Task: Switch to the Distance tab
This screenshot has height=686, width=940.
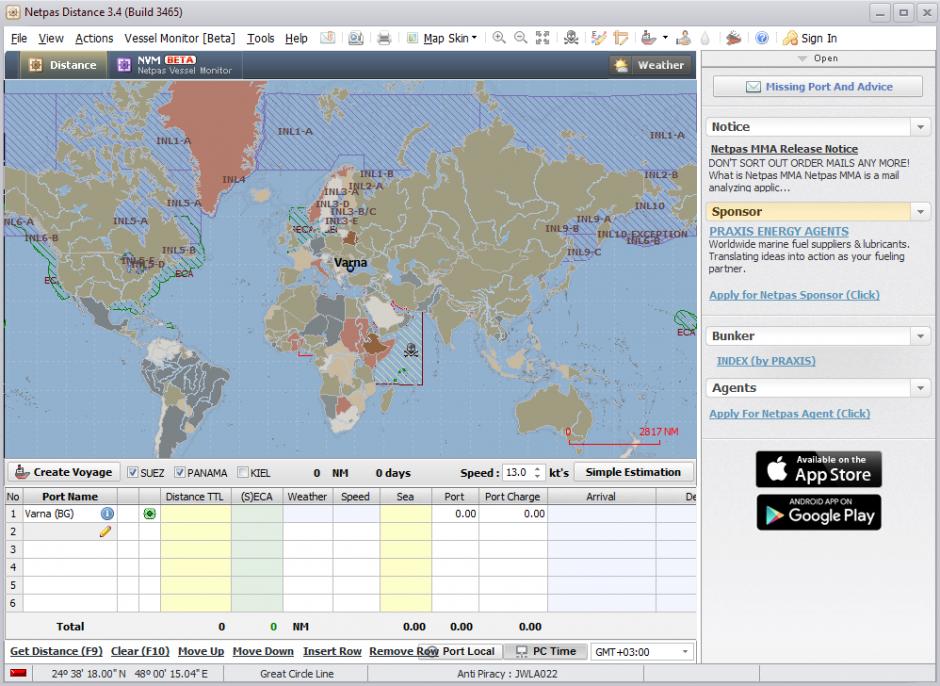Action: (x=64, y=65)
